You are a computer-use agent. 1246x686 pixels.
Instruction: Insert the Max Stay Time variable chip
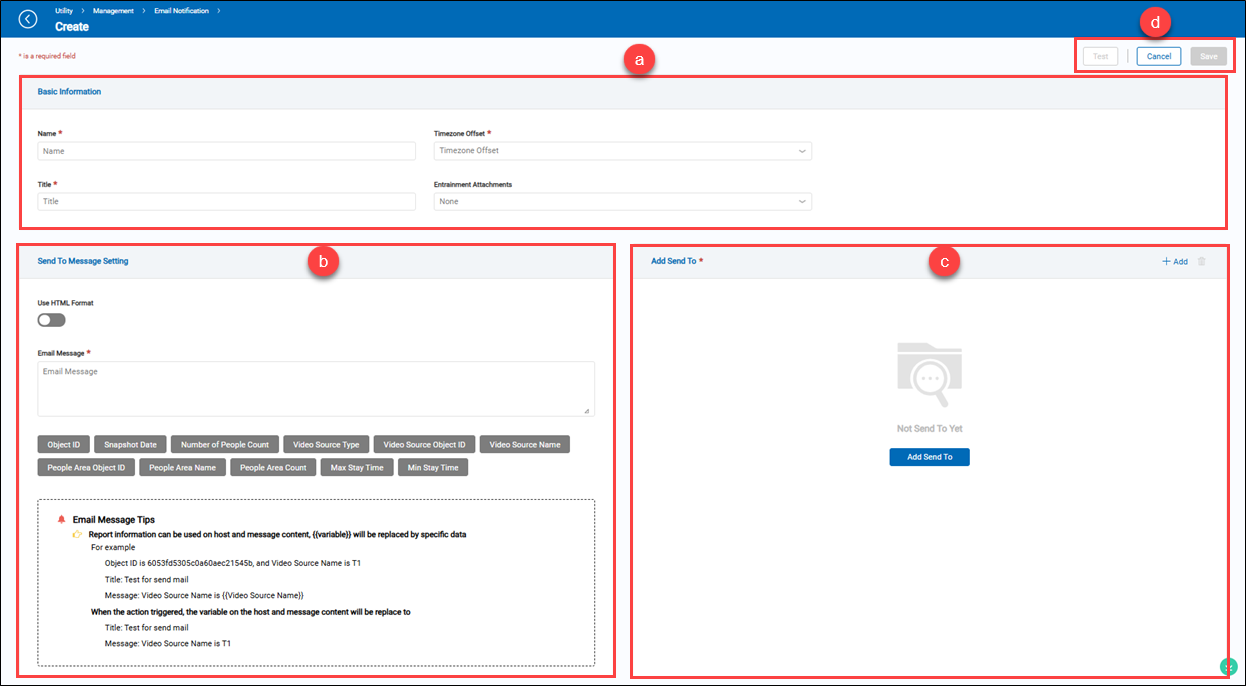[x=357, y=466]
